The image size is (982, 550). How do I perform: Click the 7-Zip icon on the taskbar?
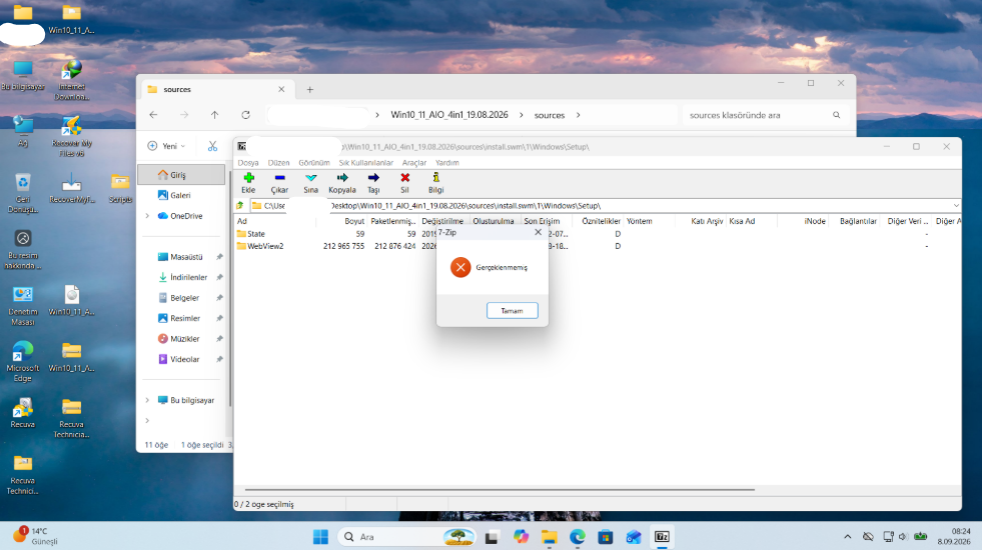662,537
